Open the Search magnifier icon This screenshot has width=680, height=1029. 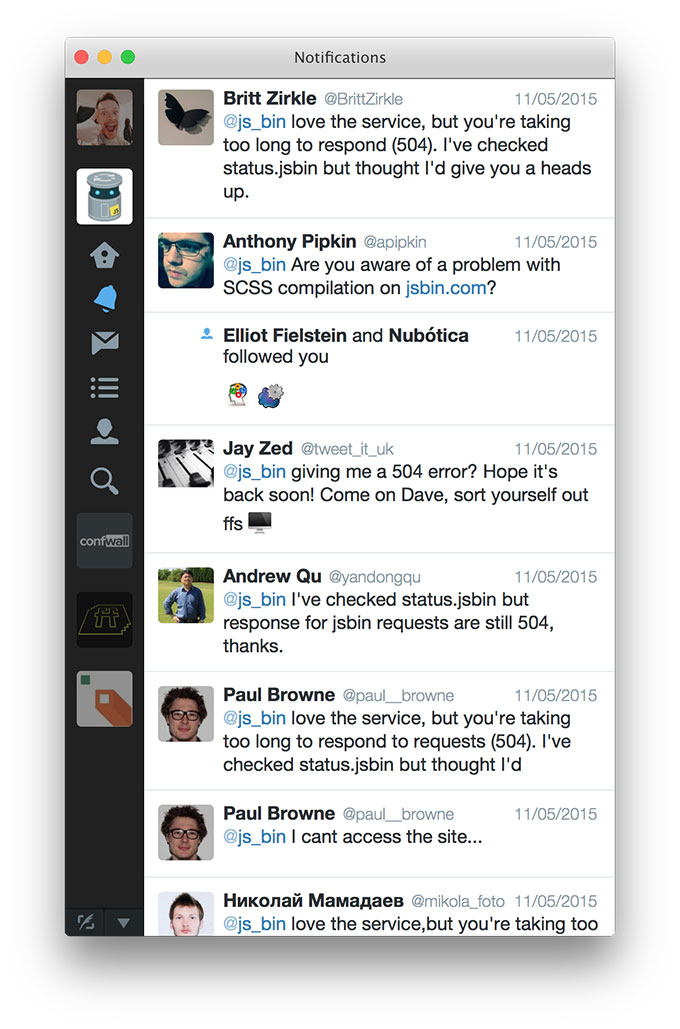click(x=104, y=480)
